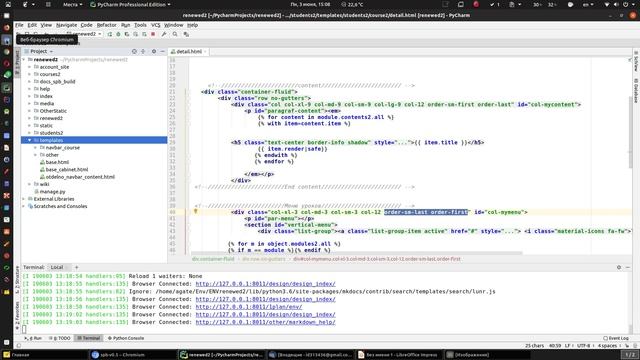This screenshot has height=360, width=640.
Task: Click the en keyboard layout indicator
Action: (588, 4)
